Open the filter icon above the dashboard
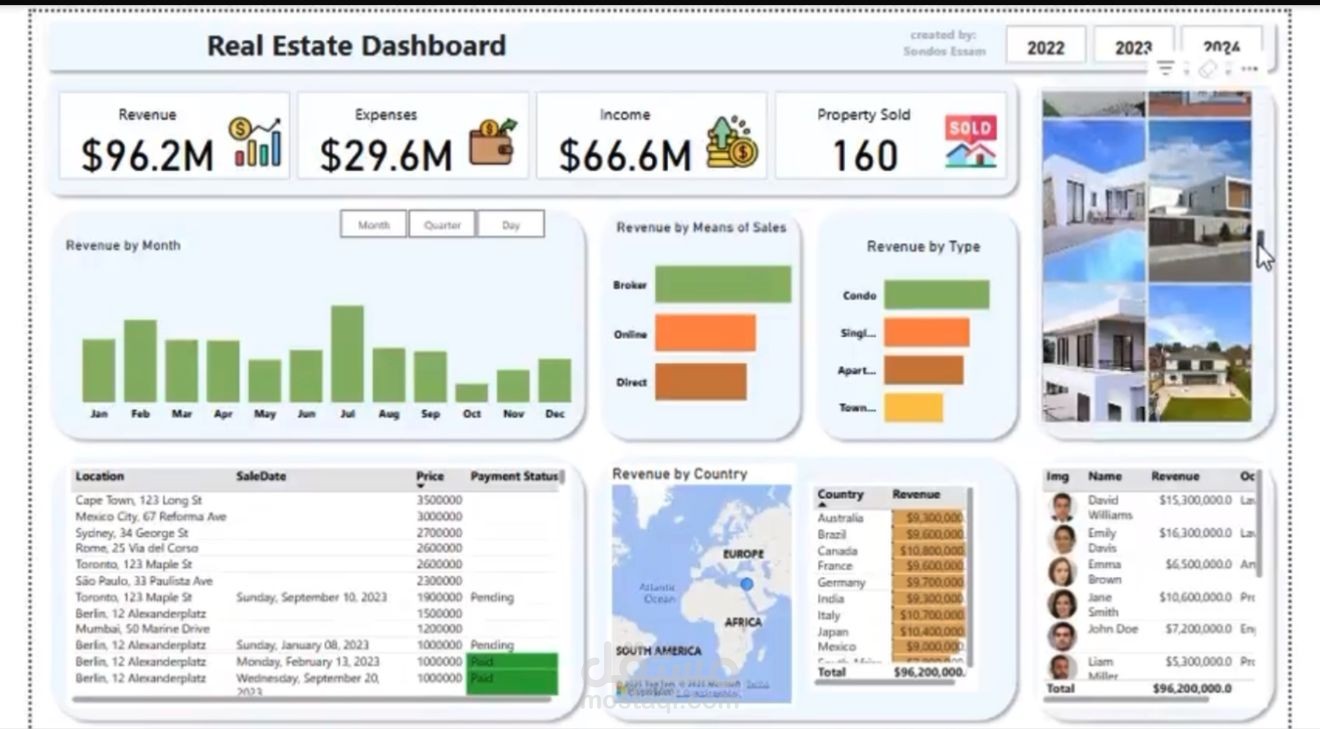This screenshot has height=729, width=1320. click(1166, 65)
